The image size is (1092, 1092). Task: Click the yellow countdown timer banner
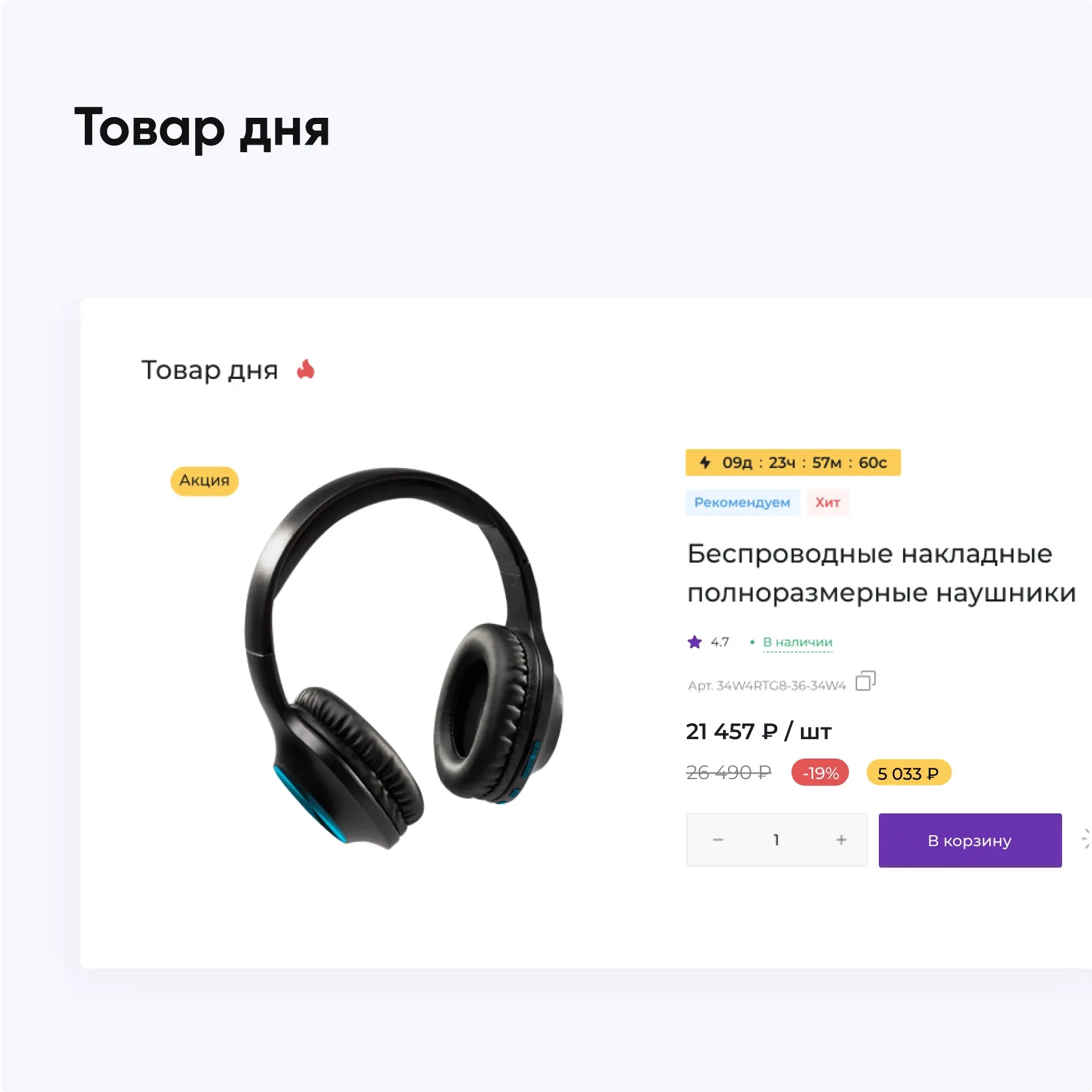pyautogui.click(x=793, y=462)
